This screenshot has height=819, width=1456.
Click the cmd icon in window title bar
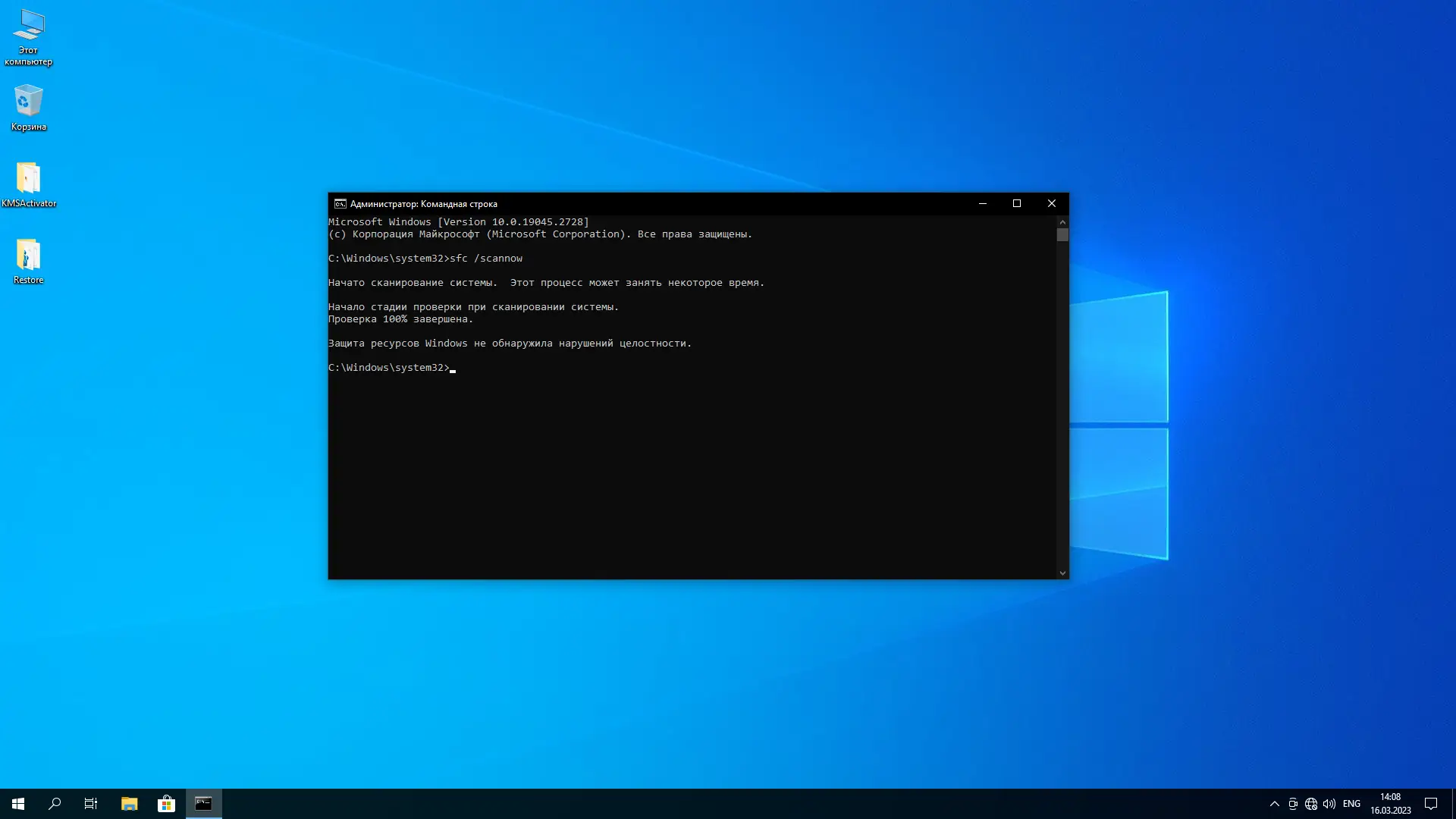pyautogui.click(x=340, y=204)
